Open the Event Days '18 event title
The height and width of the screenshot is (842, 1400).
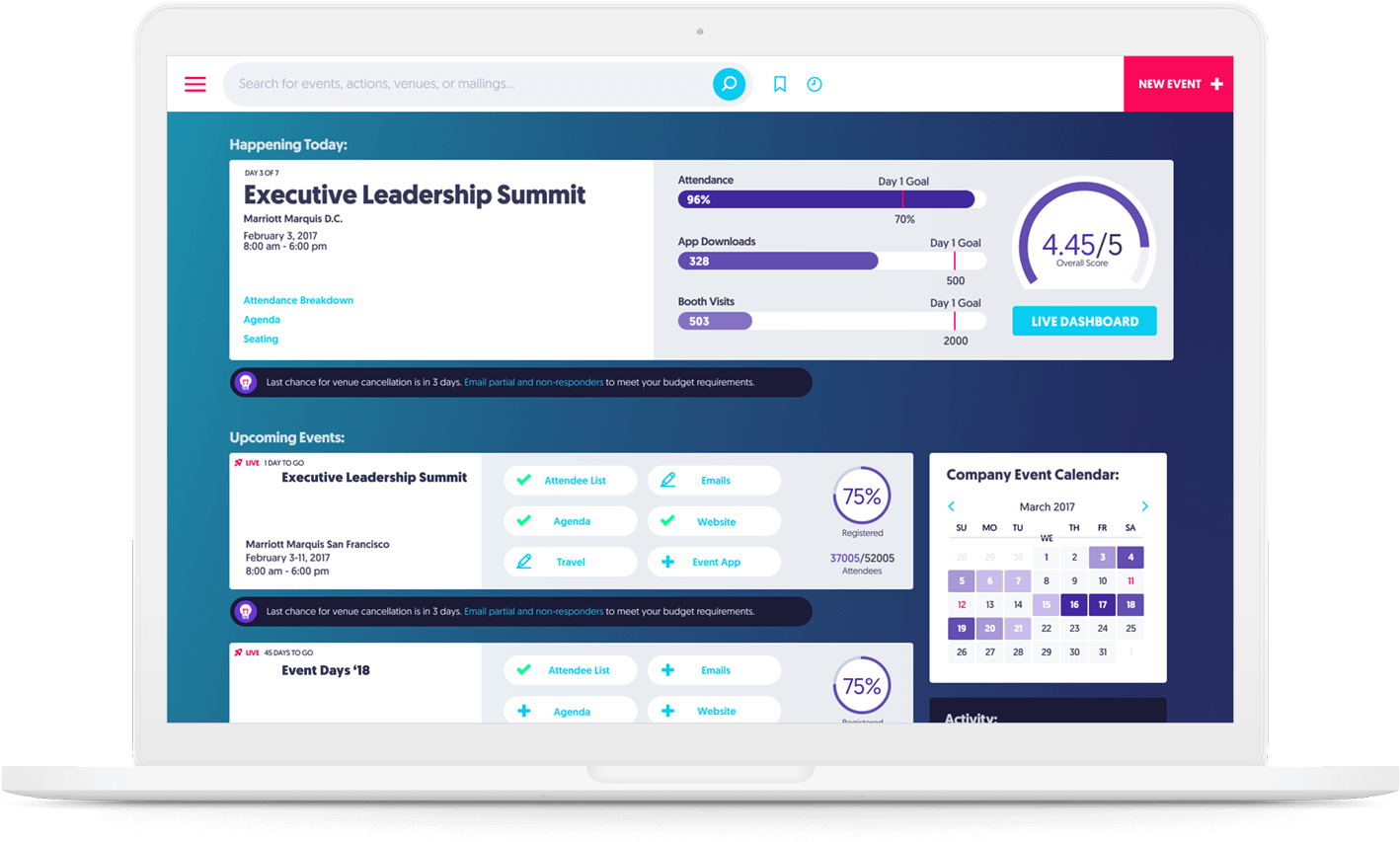point(326,670)
